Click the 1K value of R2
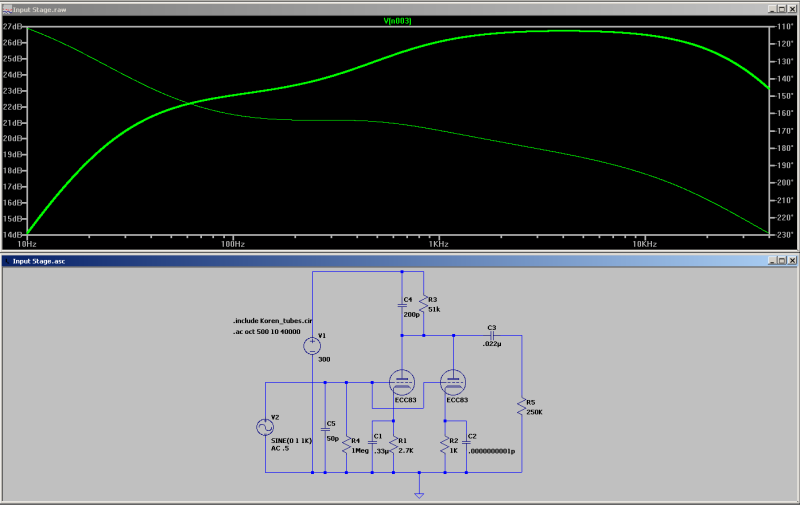The image size is (800, 505). coord(454,451)
